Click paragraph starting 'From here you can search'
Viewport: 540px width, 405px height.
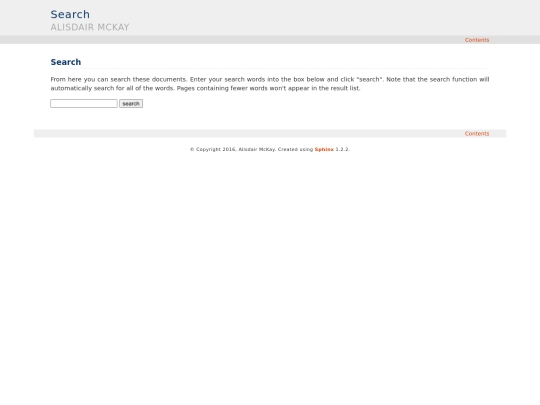click(270, 84)
